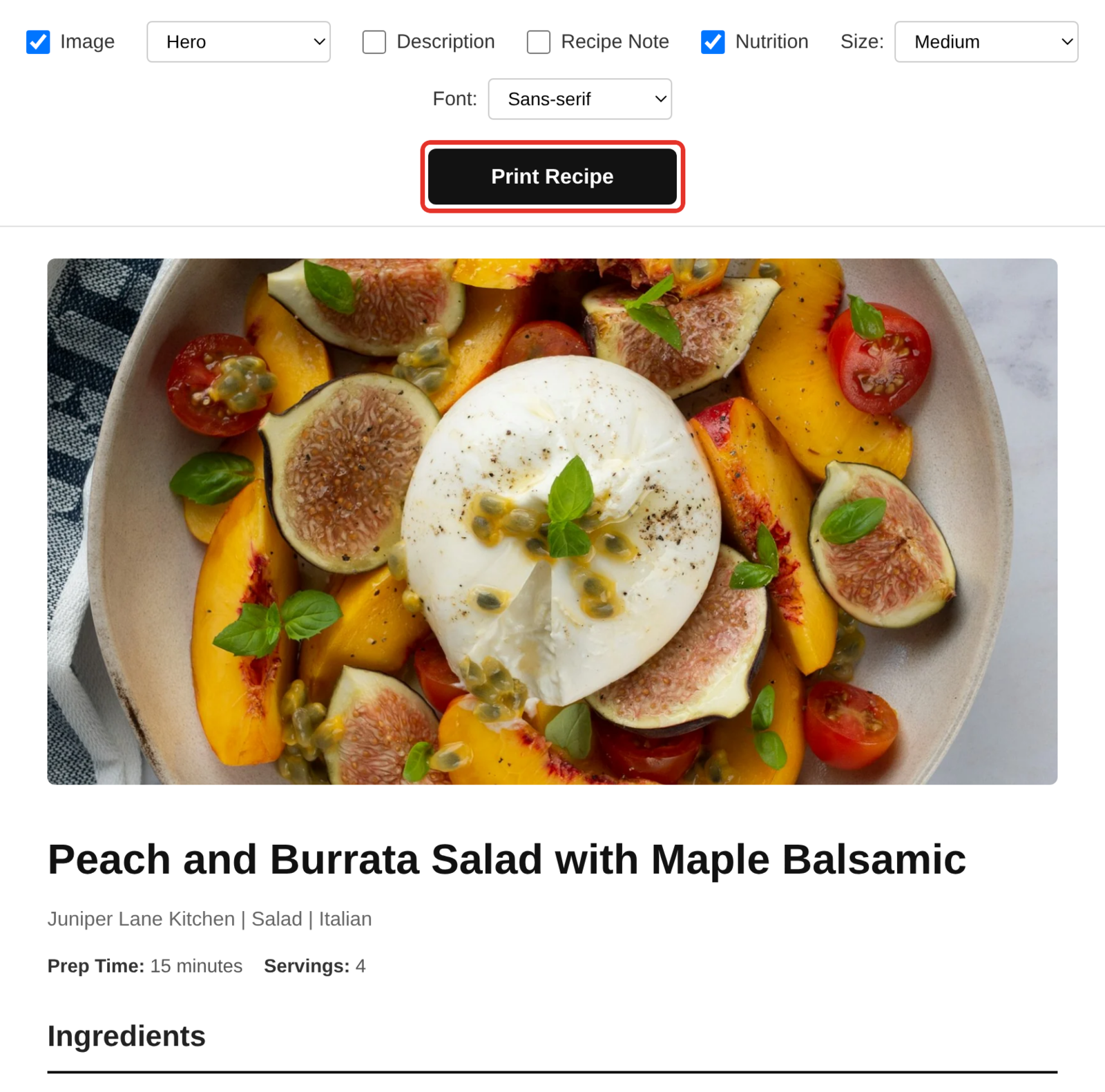Click the Size: label
Image resolution: width=1105 pixels, height=1092 pixels.
862,42
